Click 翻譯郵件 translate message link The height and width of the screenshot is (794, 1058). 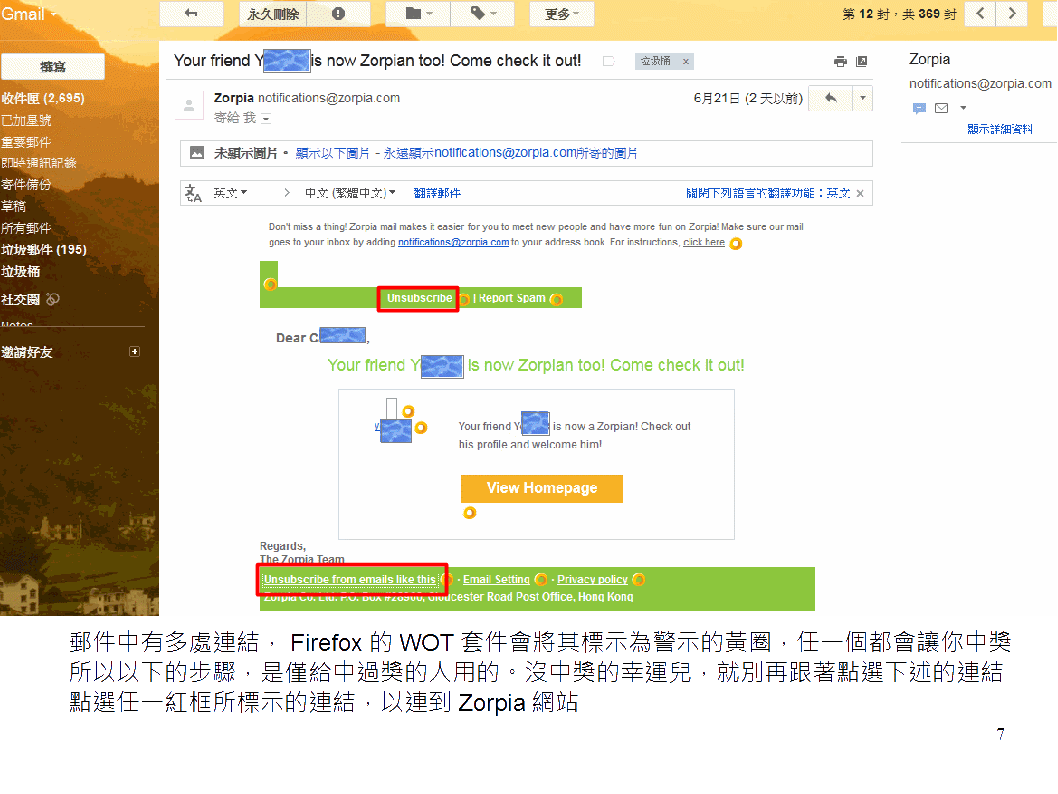pyautogui.click(x=437, y=193)
